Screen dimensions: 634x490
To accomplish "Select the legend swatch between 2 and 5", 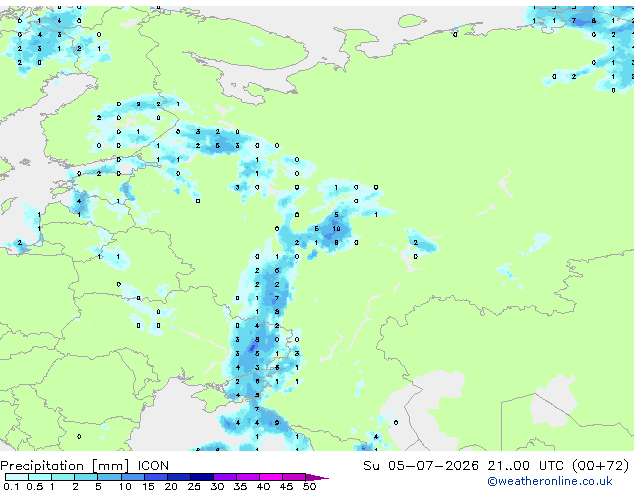I will tap(86, 477).
